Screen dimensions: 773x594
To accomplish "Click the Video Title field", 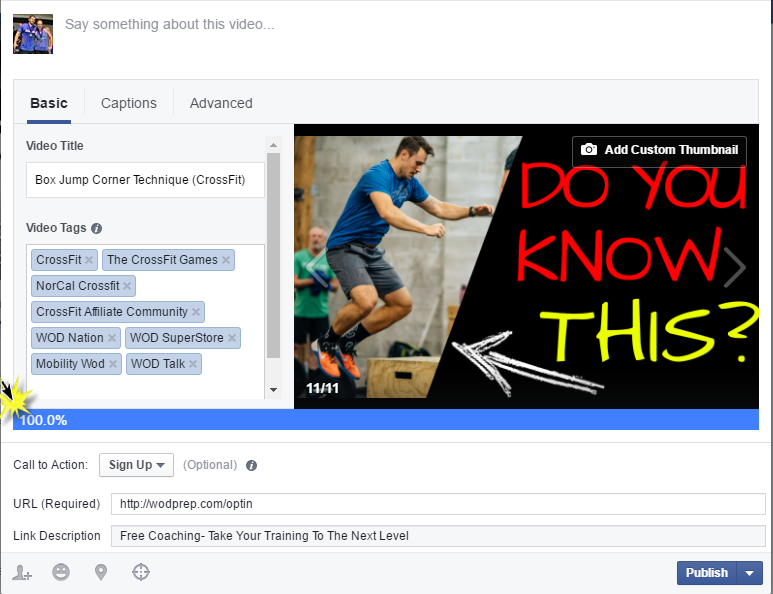I will (145, 180).
